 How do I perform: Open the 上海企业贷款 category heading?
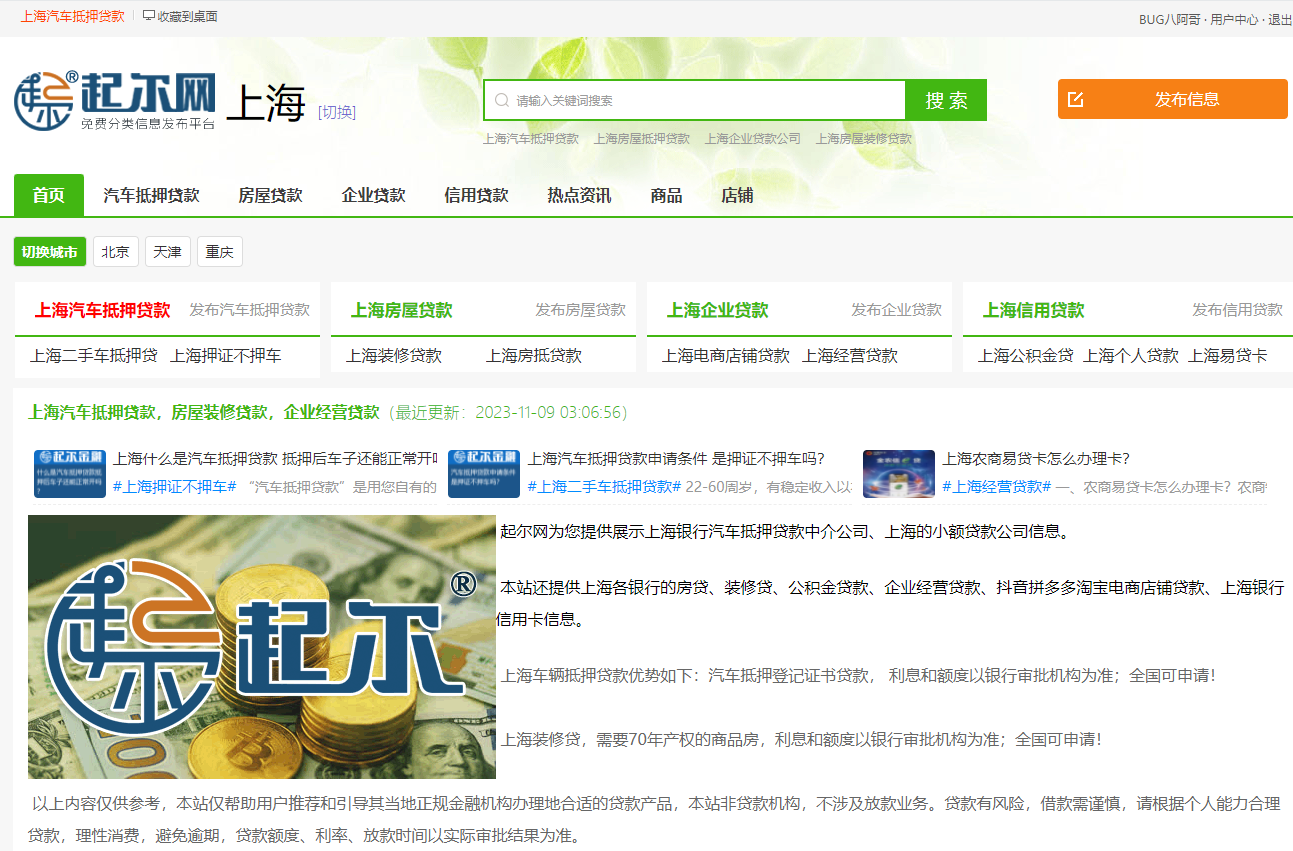point(717,310)
